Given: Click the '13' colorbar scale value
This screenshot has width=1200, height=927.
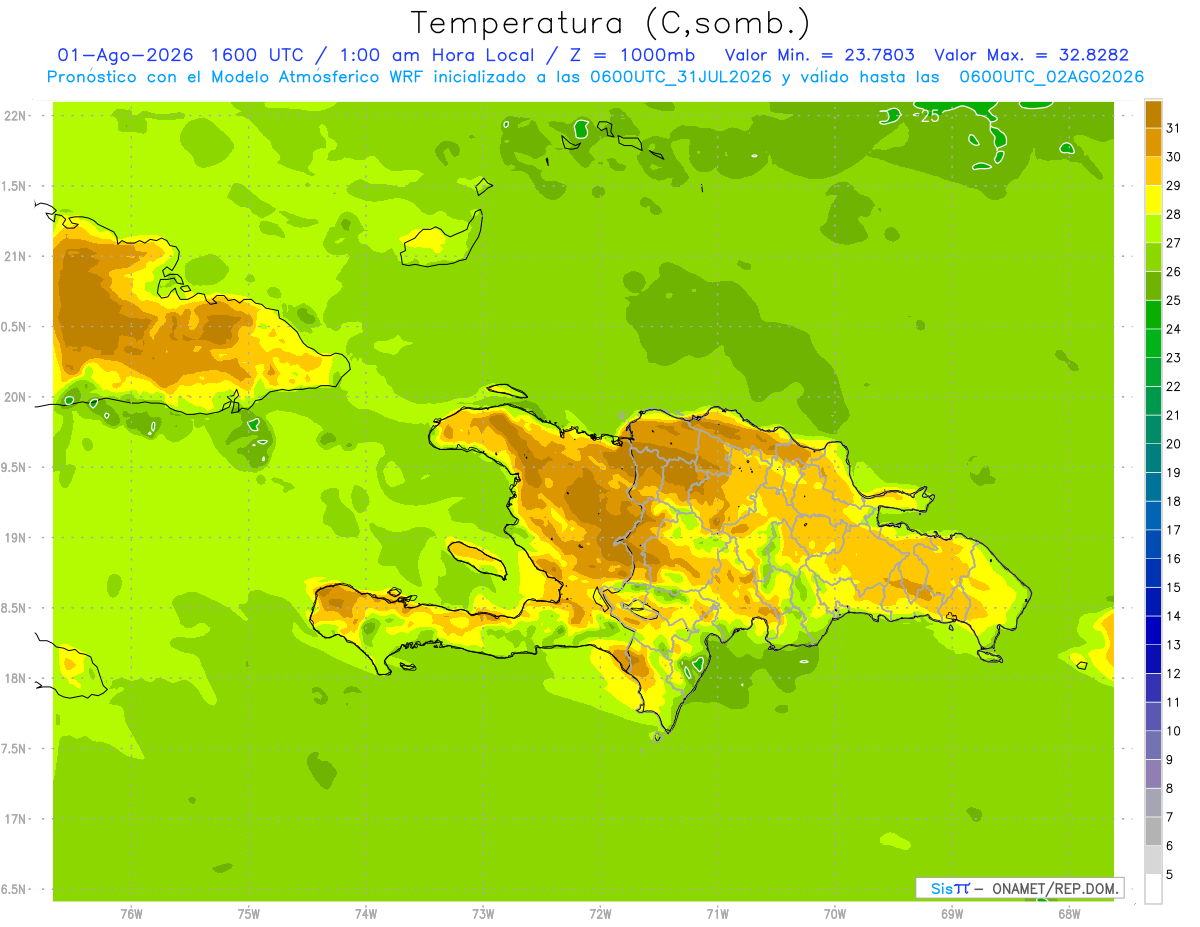Looking at the screenshot, I should coord(1174,645).
